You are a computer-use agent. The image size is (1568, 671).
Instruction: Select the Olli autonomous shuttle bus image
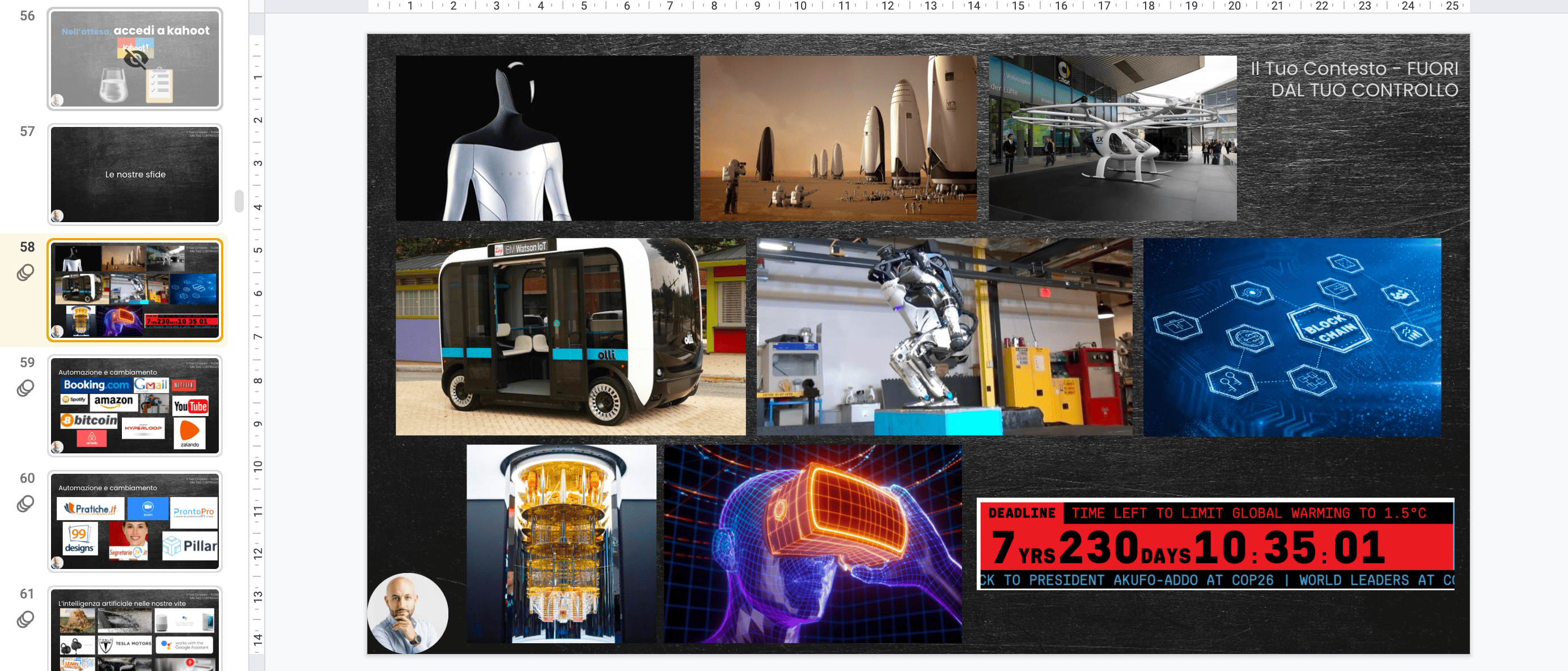[570, 337]
